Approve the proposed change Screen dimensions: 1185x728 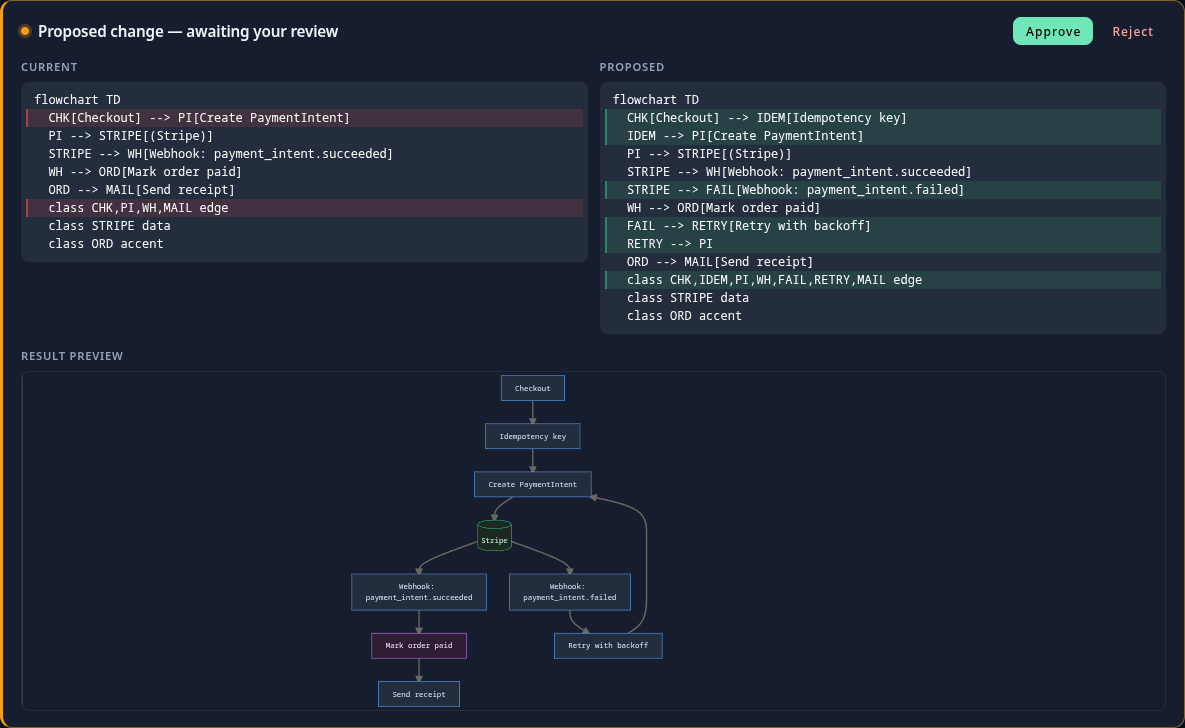1052,31
